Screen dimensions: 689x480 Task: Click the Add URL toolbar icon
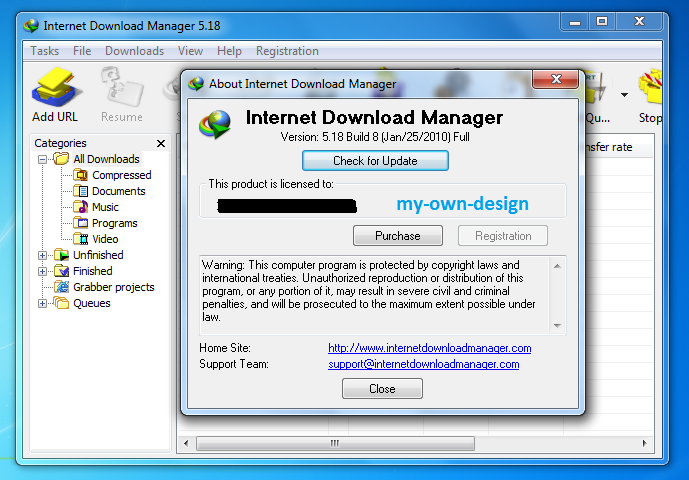pyautogui.click(x=55, y=87)
